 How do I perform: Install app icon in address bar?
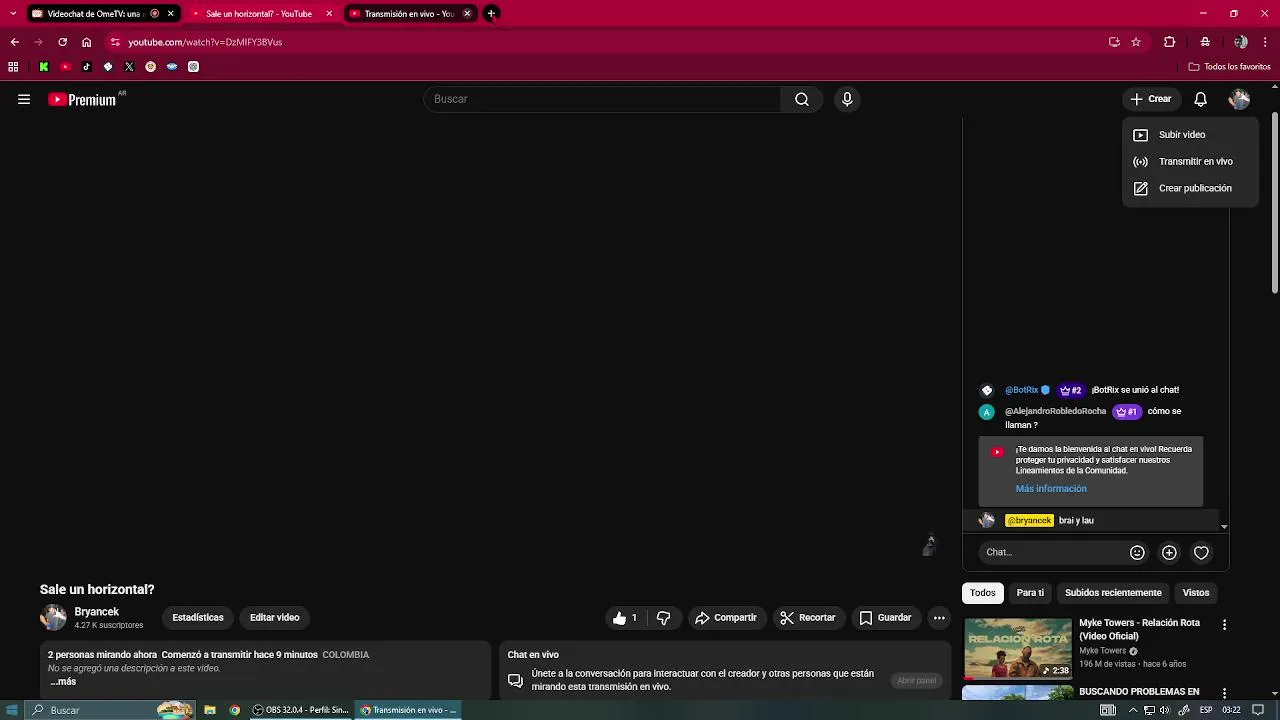point(1114,42)
